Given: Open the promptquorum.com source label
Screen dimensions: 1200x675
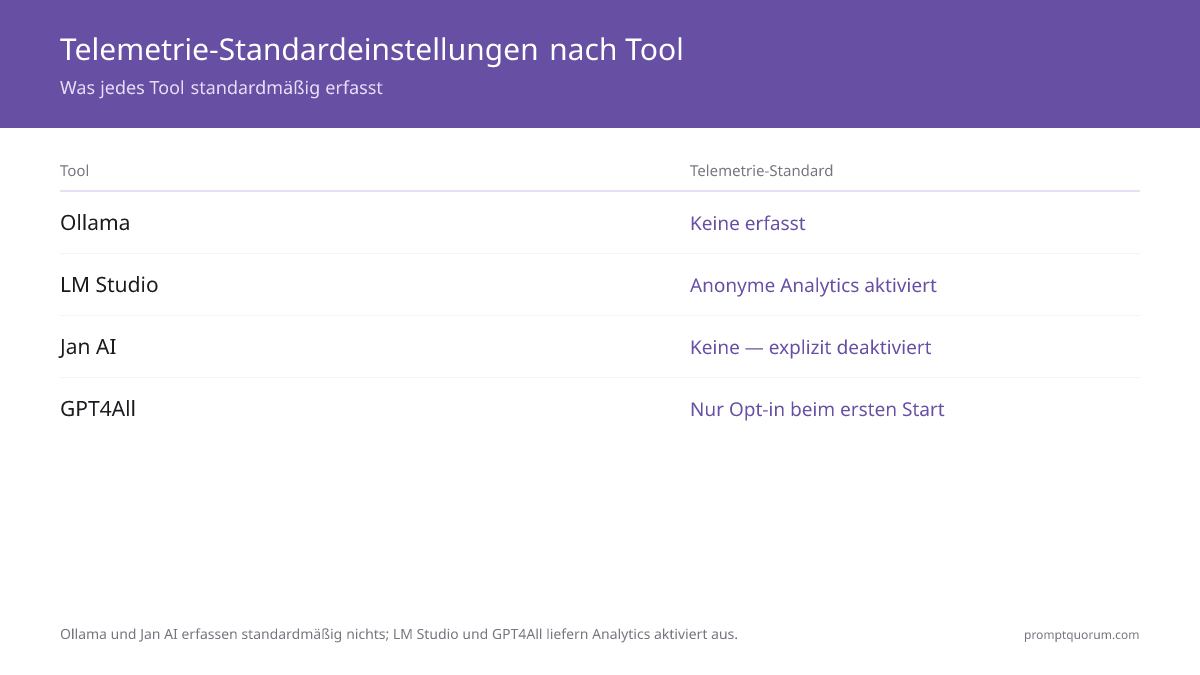Looking at the screenshot, I should [x=1081, y=635].
